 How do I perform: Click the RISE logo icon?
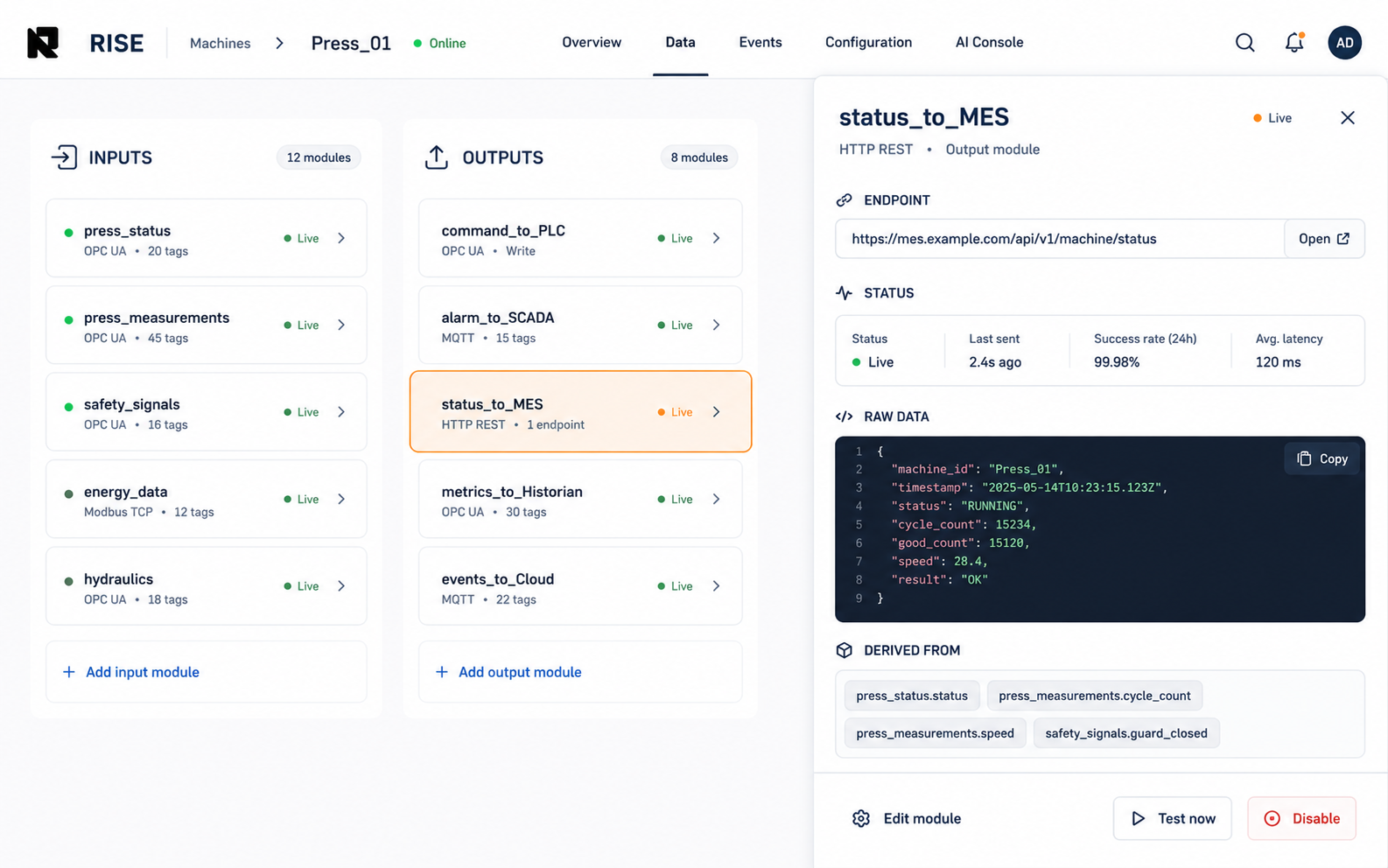43,43
